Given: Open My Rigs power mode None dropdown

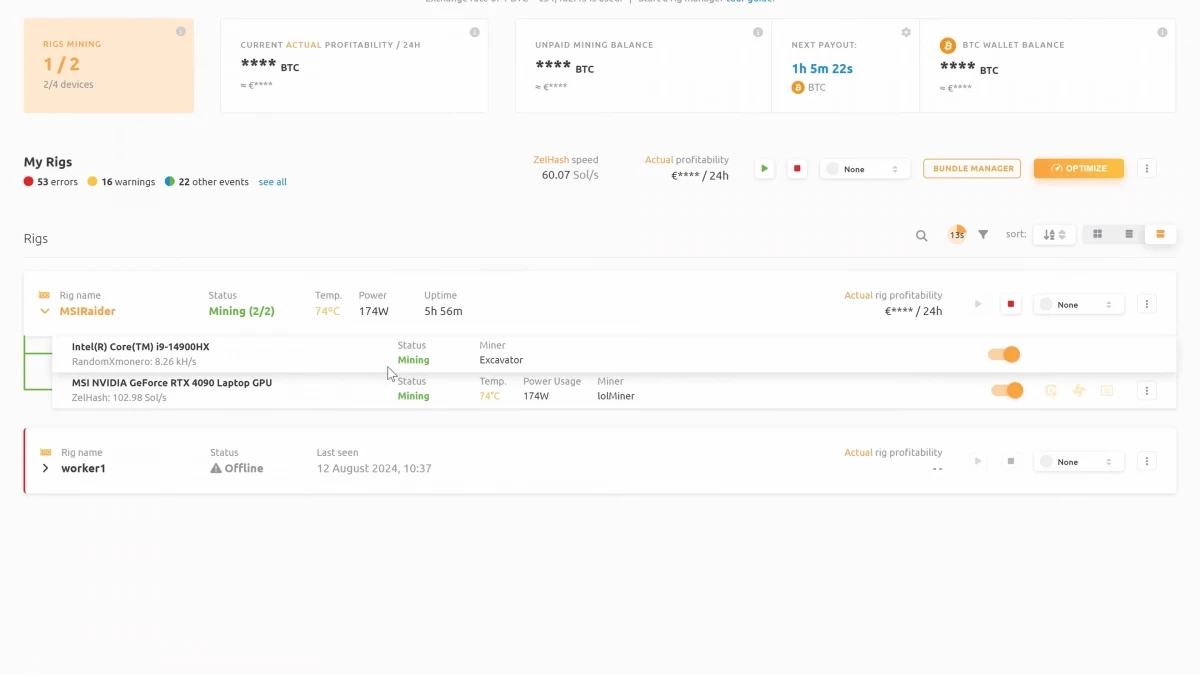Looking at the screenshot, I should coord(865,169).
